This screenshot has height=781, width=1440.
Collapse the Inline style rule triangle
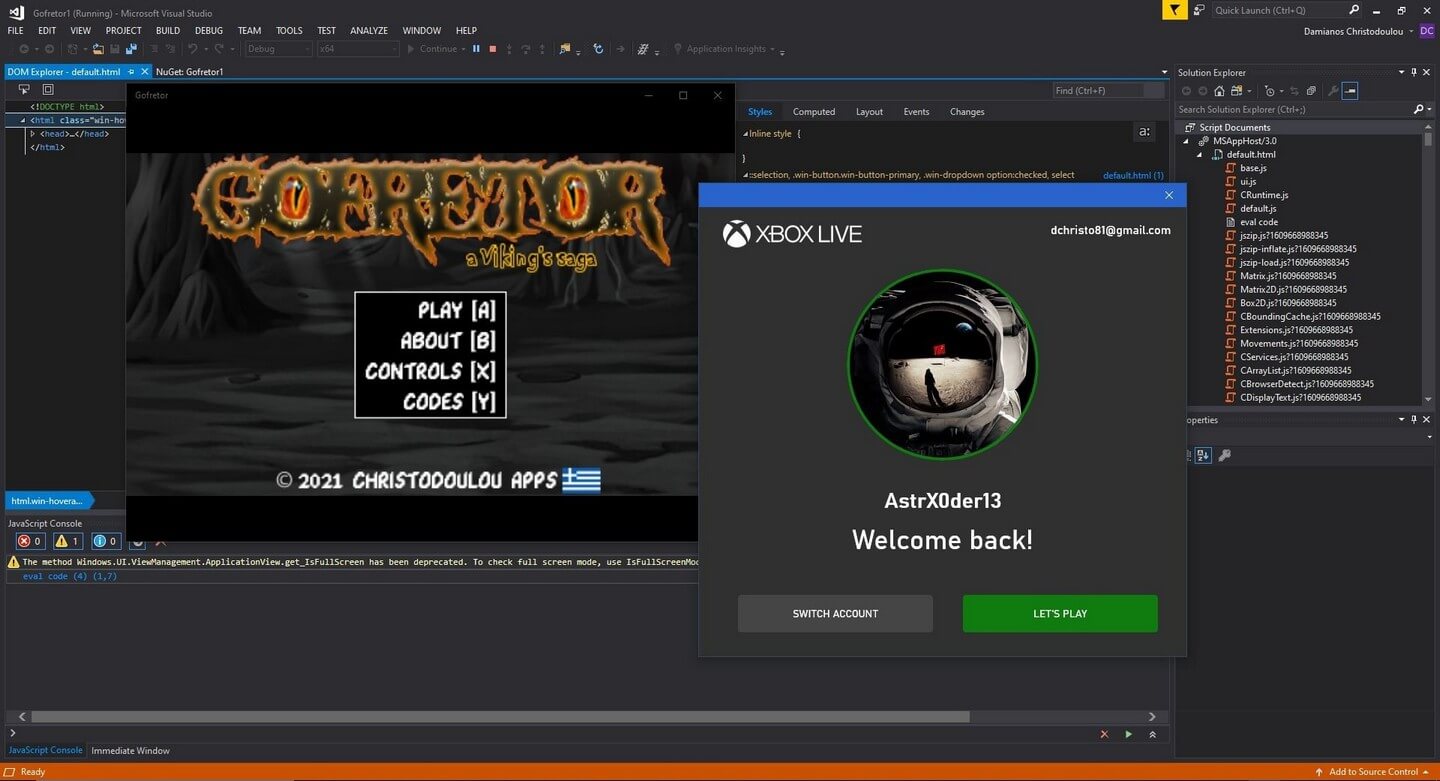[x=745, y=134]
